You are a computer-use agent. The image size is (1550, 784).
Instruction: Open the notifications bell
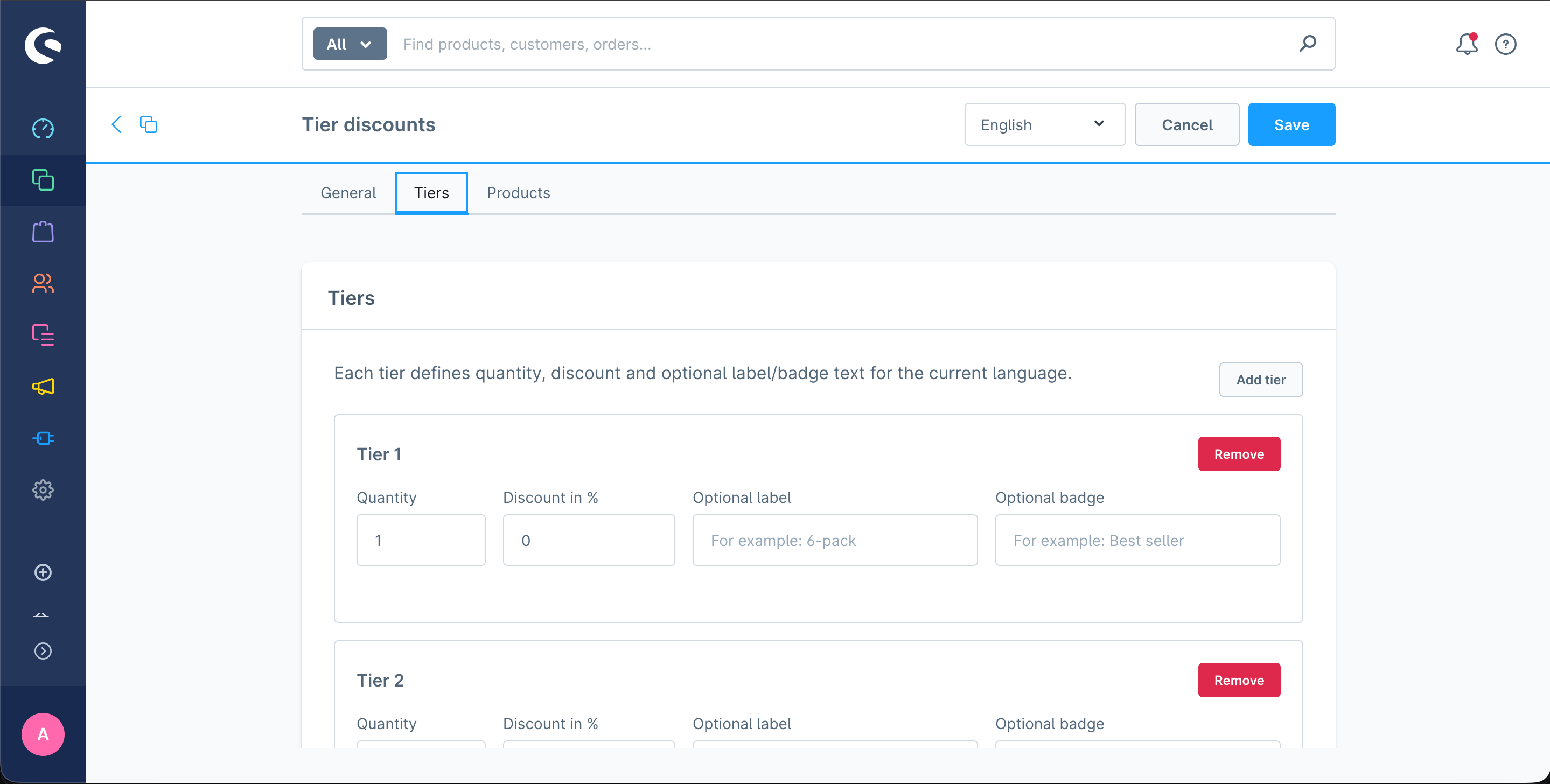click(1467, 43)
